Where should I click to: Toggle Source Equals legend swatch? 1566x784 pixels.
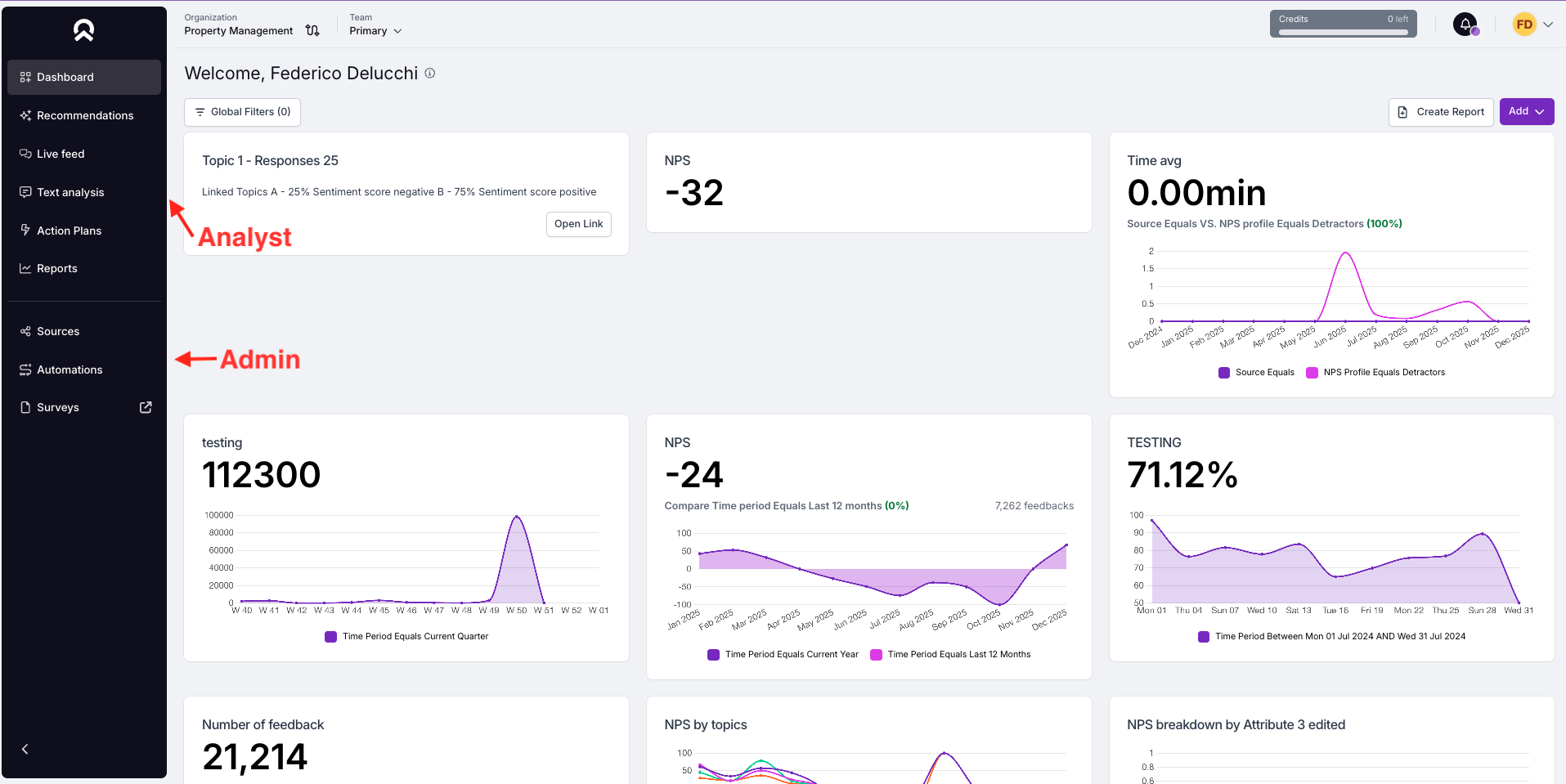pos(1224,373)
